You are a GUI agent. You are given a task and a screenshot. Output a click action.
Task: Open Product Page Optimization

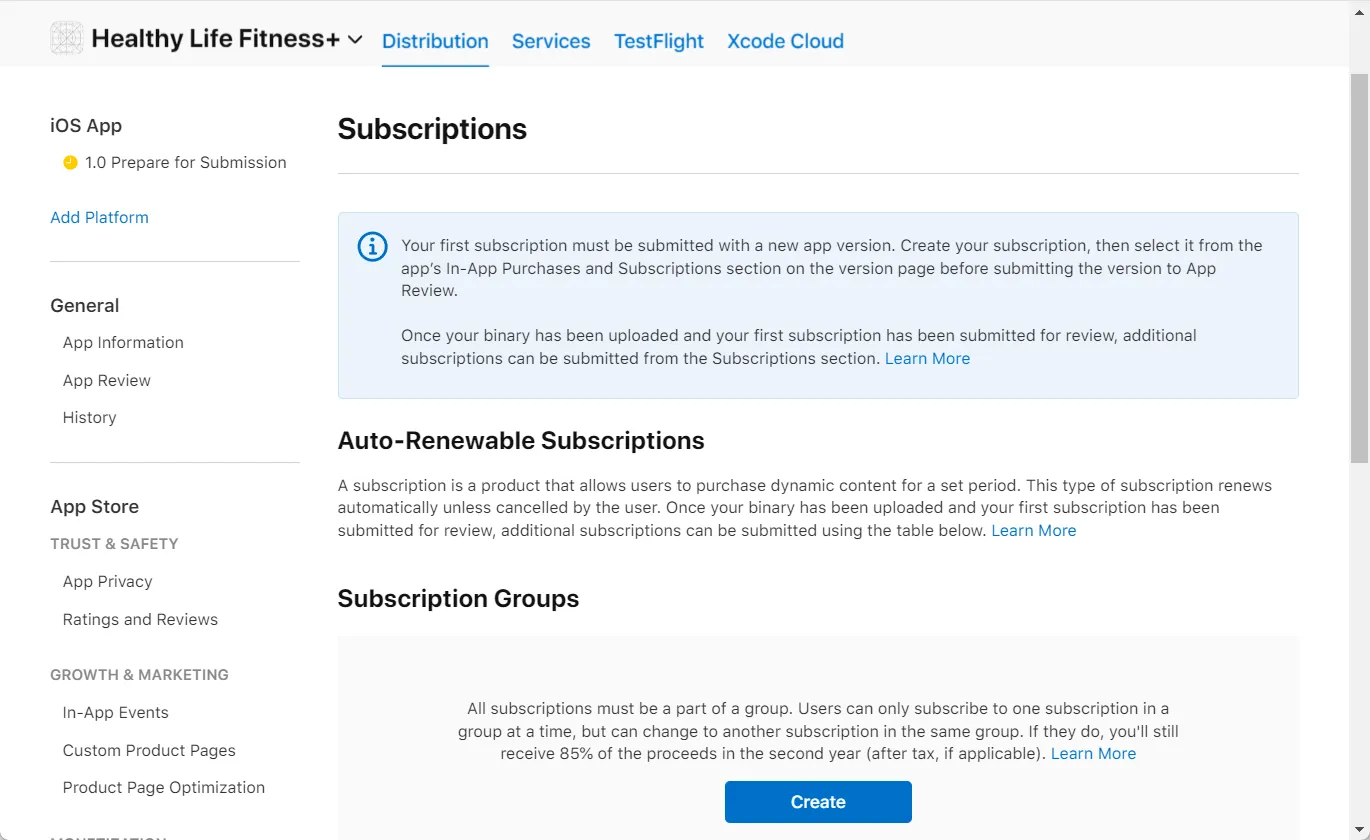tap(164, 787)
